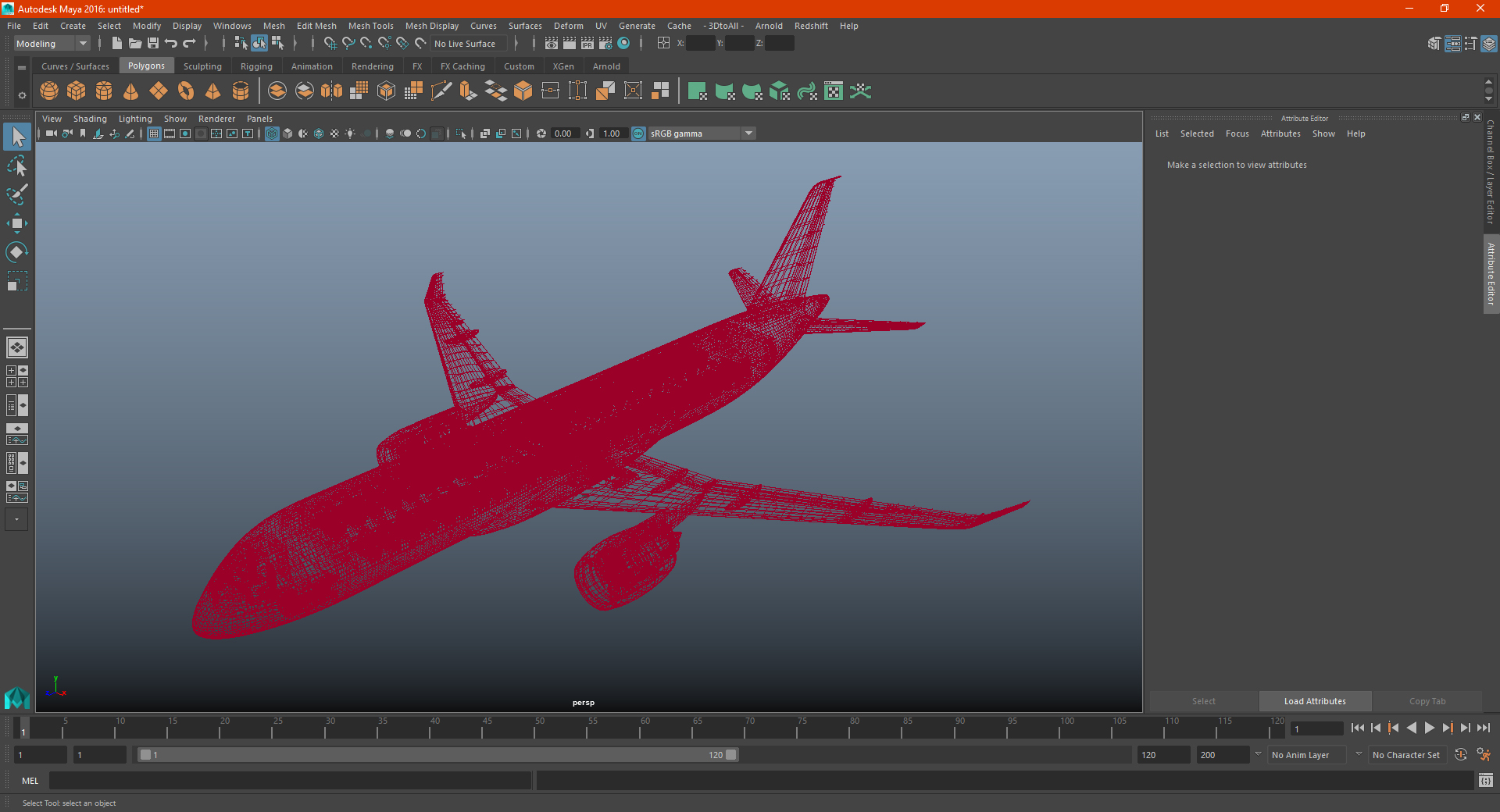Open the Shading menu in viewport panel
This screenshot has width=1500, height=812.
point(90,119)
